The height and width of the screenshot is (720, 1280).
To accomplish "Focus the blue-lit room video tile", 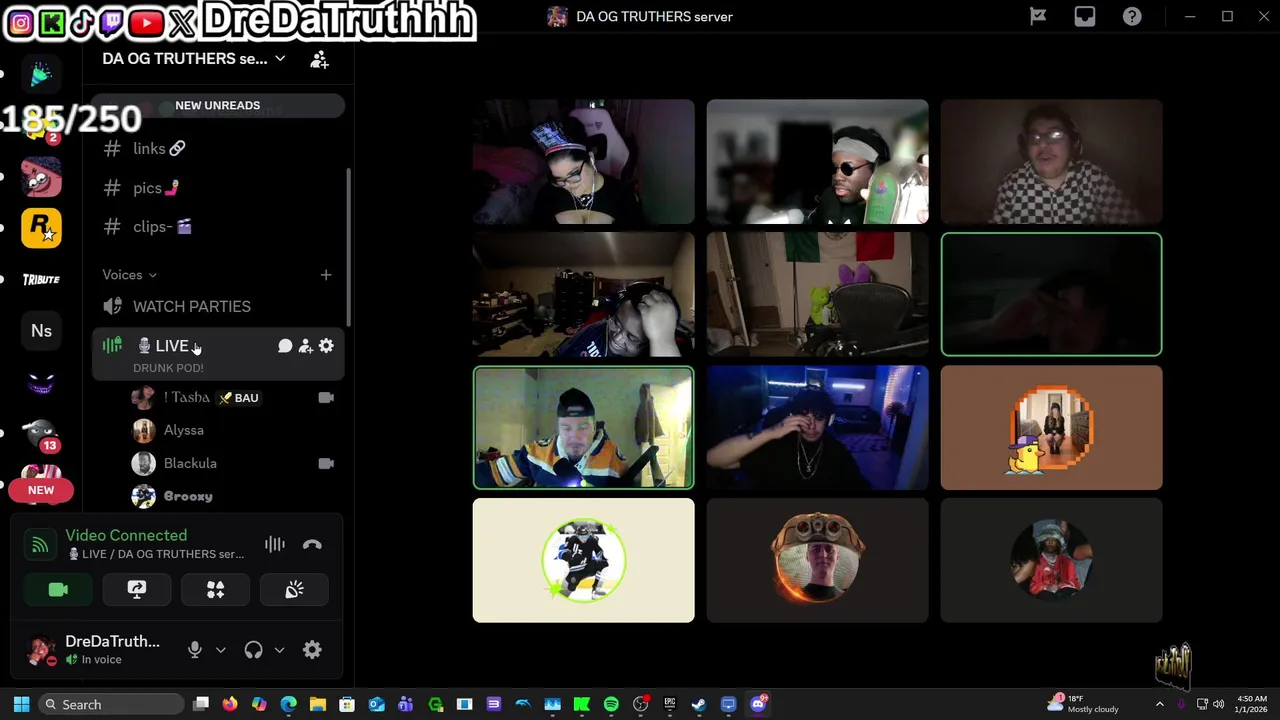I will [x=817, y=427].
